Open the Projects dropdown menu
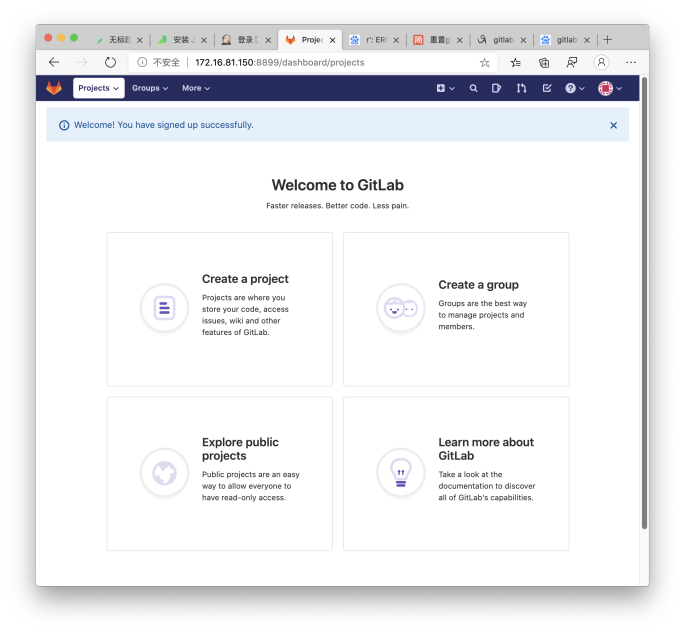685x634 pixels. (x=99, y=88)
